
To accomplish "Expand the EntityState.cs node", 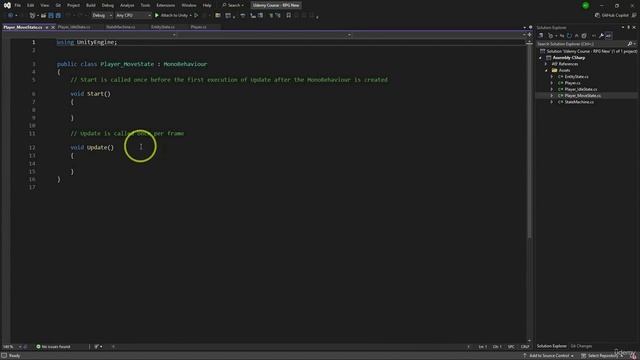I will click(x=551, y=77).
